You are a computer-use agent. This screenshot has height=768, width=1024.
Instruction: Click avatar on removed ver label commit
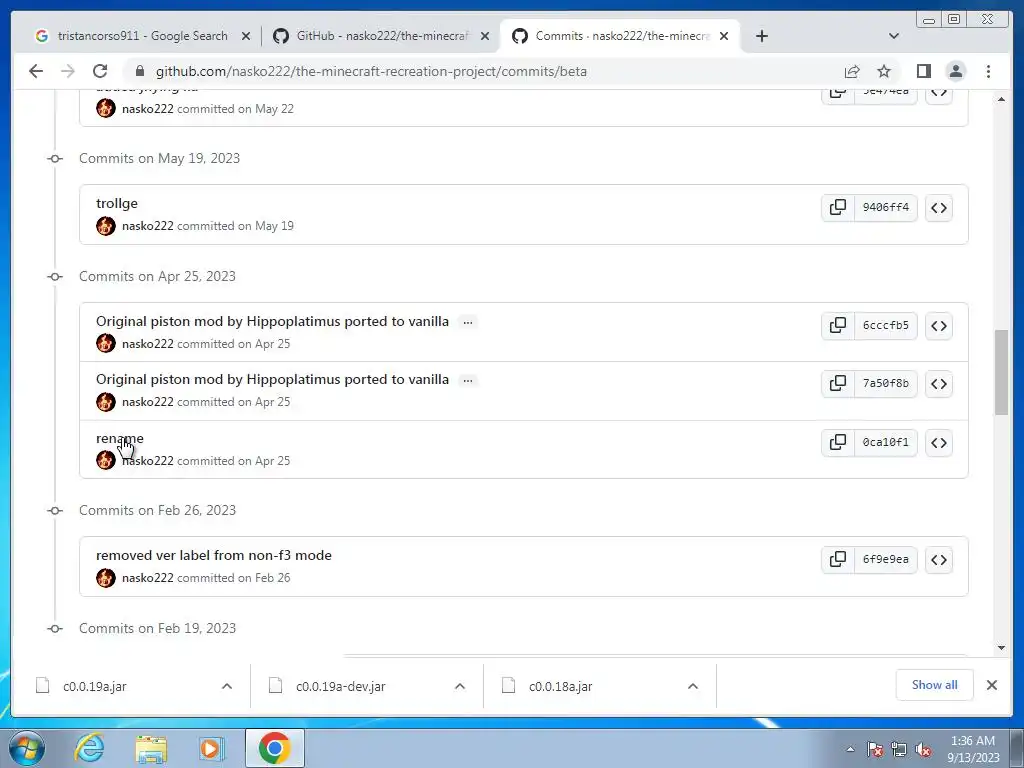106,578
